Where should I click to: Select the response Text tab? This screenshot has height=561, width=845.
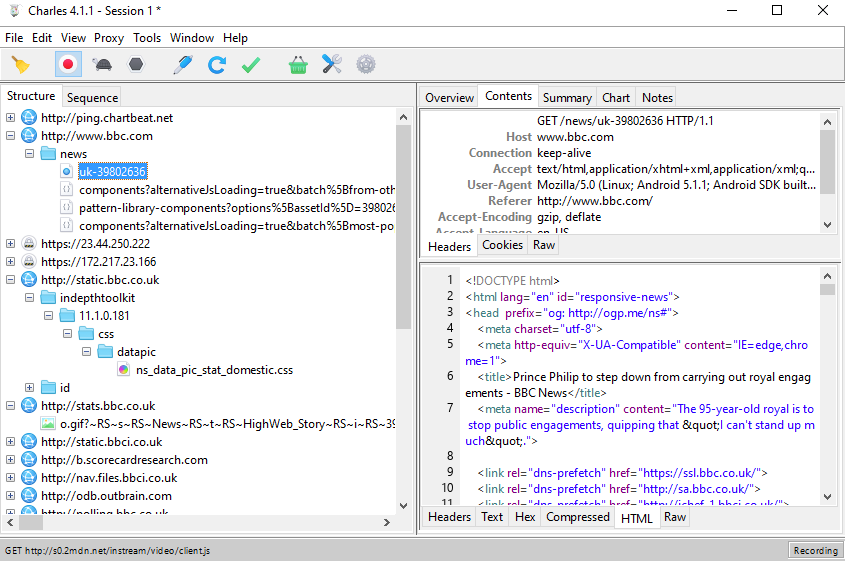click(492, 517)
